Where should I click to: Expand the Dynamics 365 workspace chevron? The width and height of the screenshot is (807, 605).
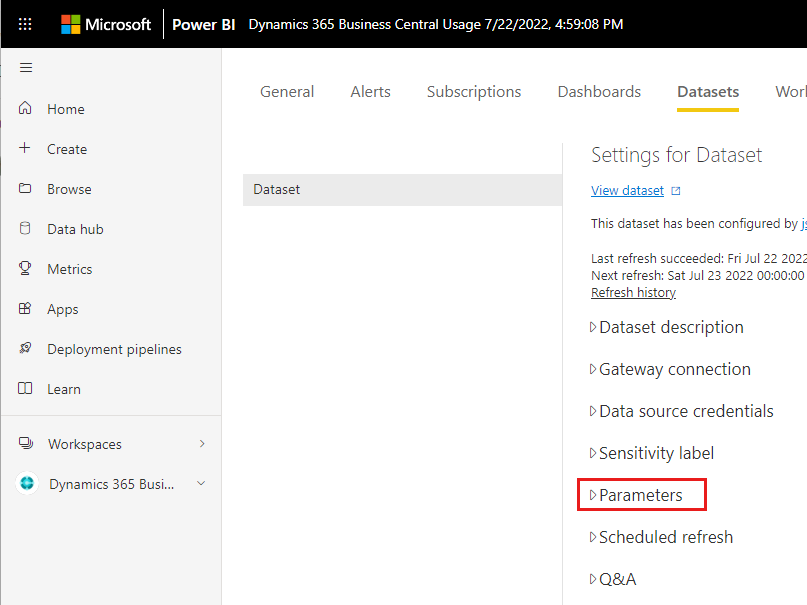click(x=201, y=484)
